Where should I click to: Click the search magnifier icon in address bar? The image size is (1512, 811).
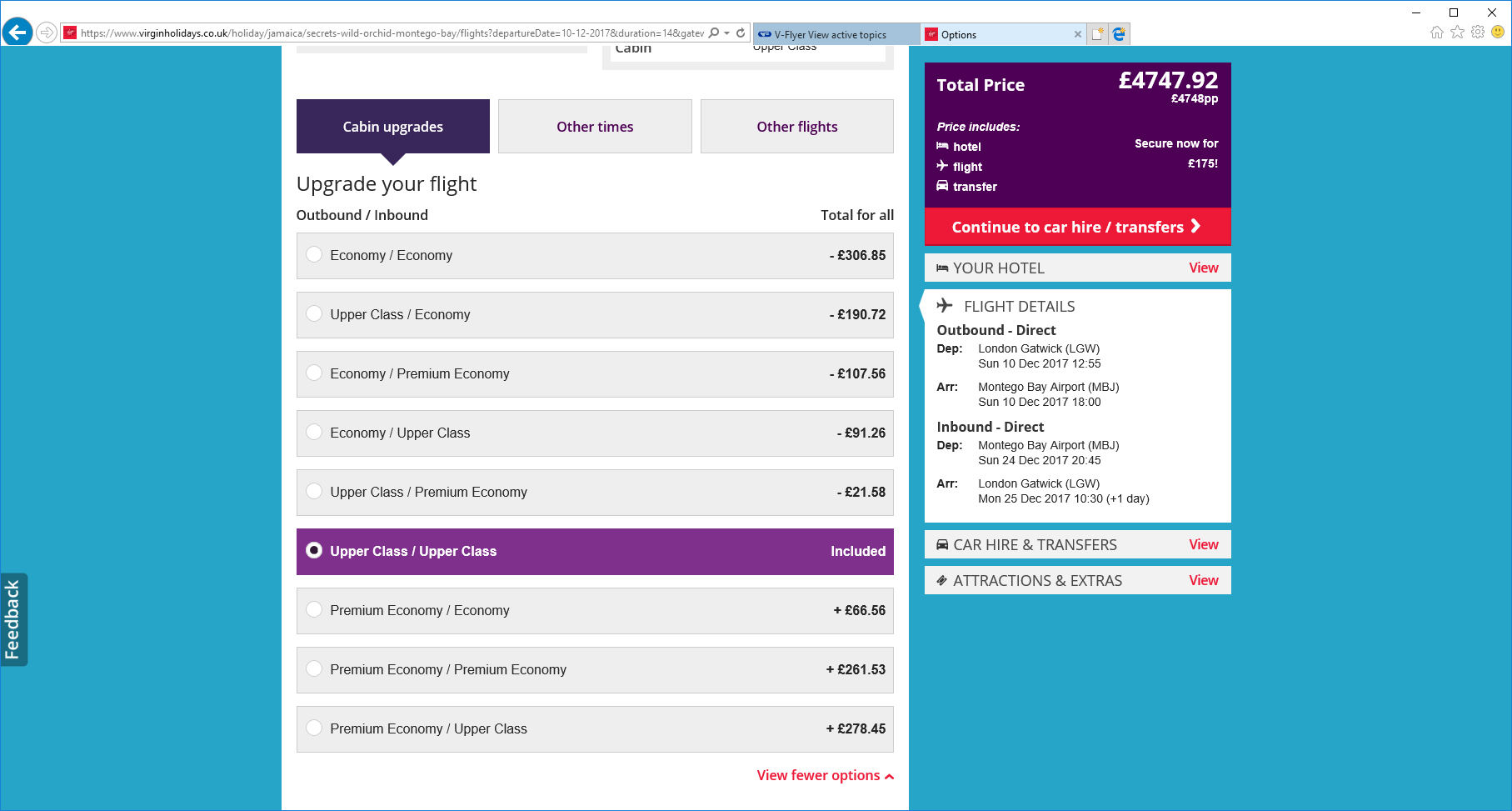coord(714,33)
